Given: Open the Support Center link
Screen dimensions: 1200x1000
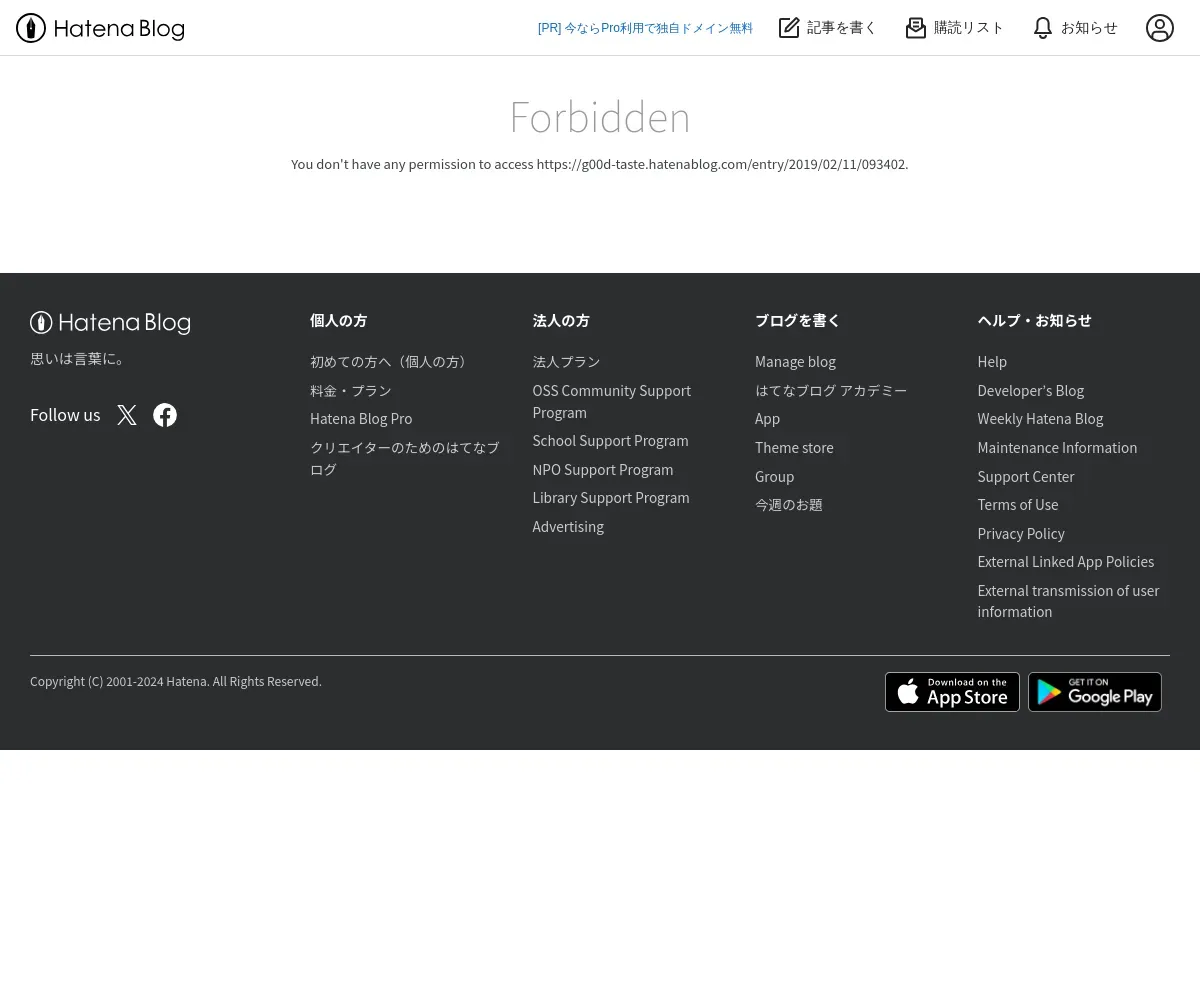Looking at the screenshot, I should point(1026,477).
